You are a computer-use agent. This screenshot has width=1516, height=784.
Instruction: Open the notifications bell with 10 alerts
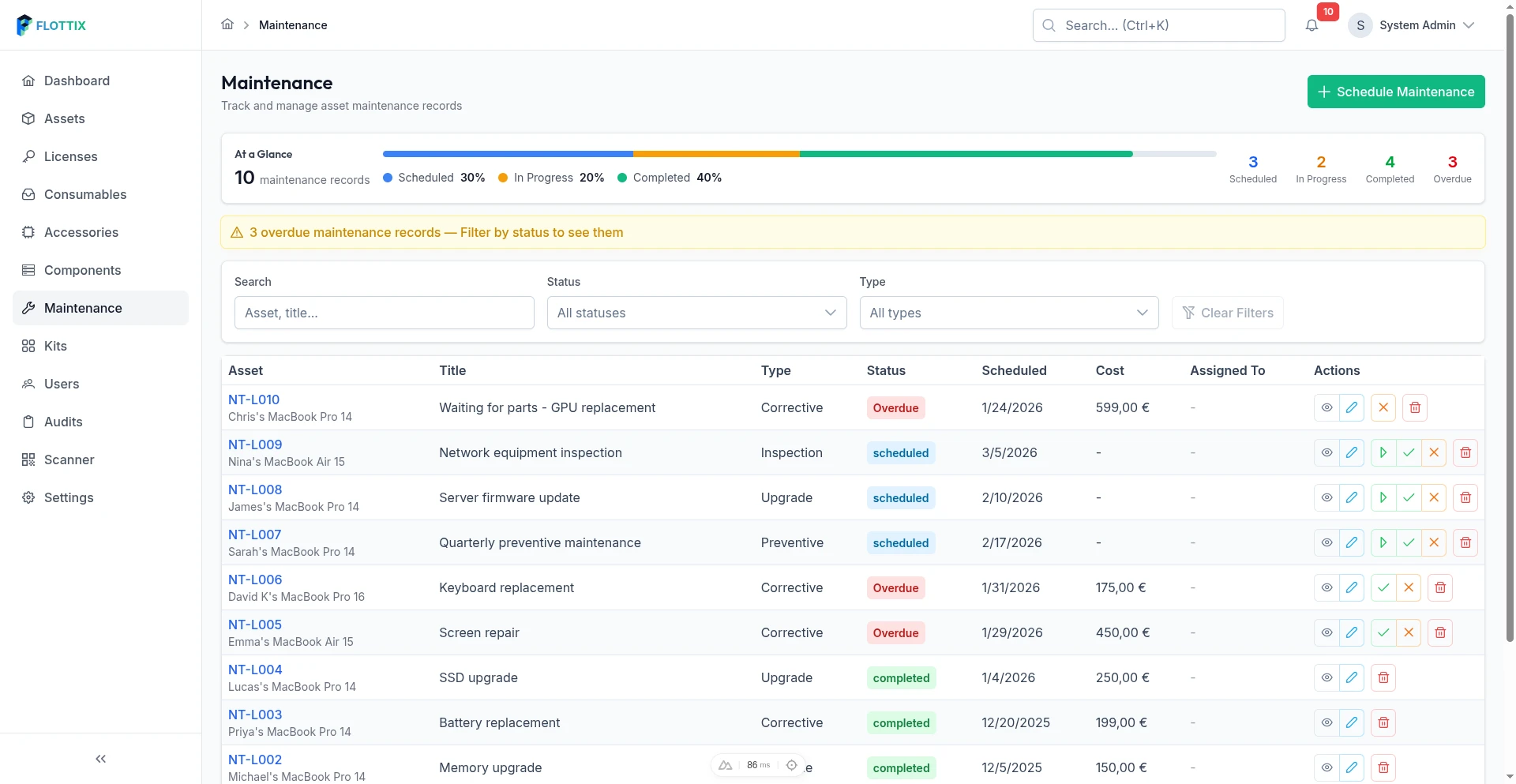pyautogui.click(x=1312, y=24)
